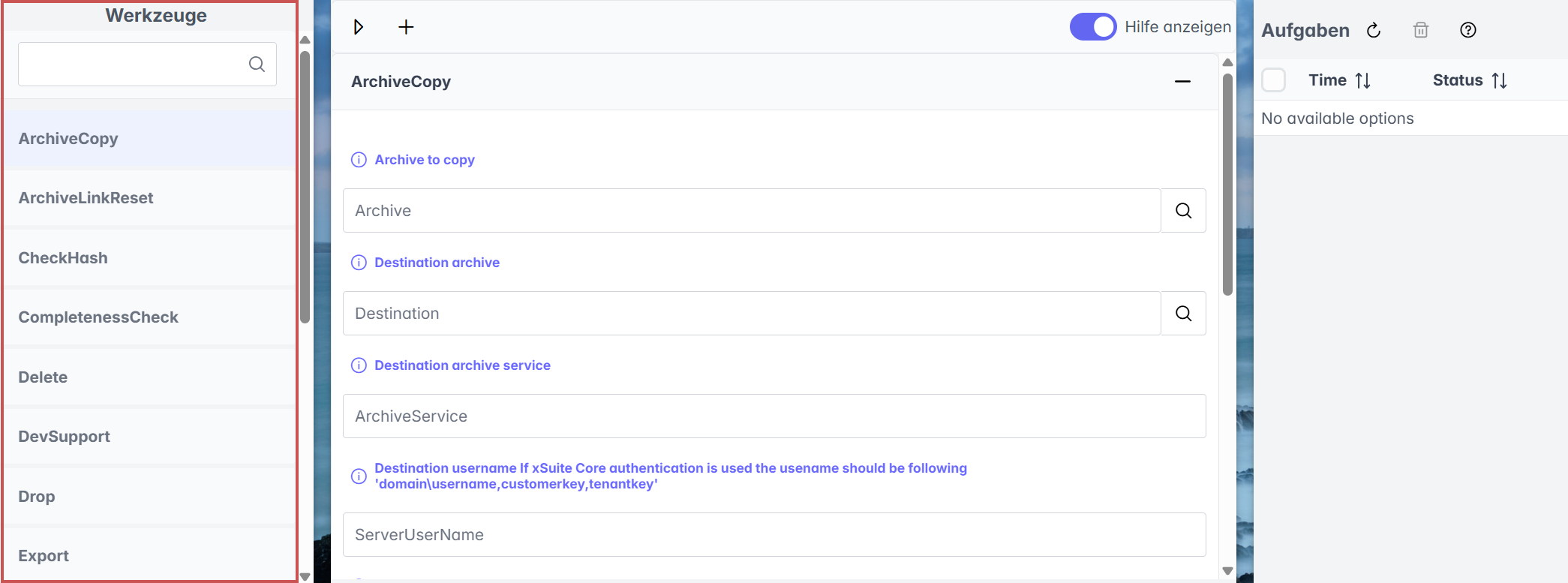The width and height of the screenshot is (1568, 583).
Task: Collapse the ArchiveCopy section with minus icon
Action: [1182, 82]
